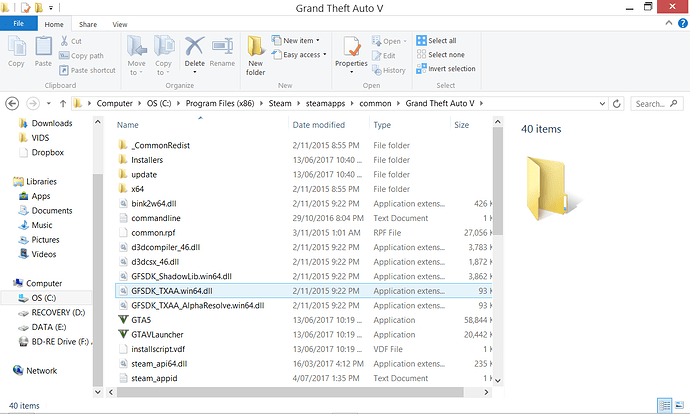Click the Quick Access Toolbar customize dropdown arrow
690x414 pixels.
pyautogui.click(x=51, y=8)
